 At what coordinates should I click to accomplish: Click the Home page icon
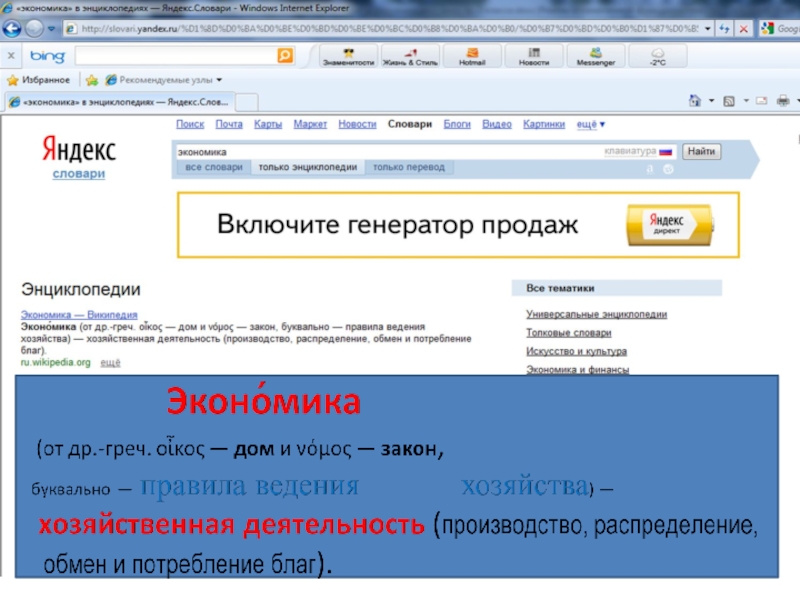(x=694, y=101)
